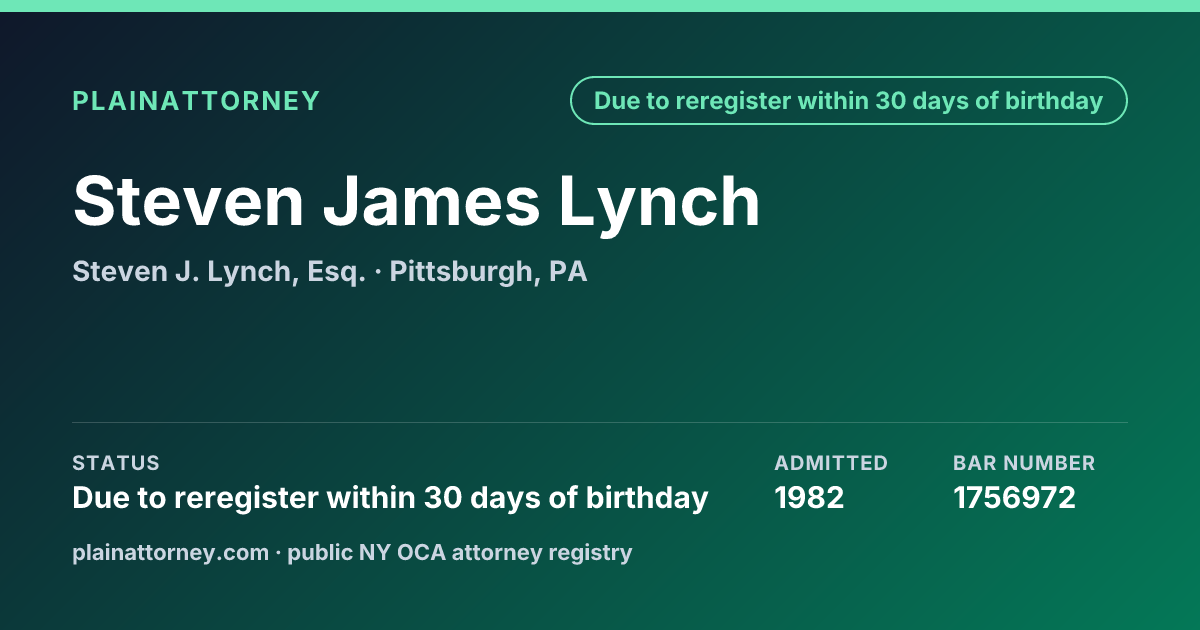Click the horizontal divider above the STATUS row
The width and height of the screenshot is (1200, 630).
click(x=600, y=422)
